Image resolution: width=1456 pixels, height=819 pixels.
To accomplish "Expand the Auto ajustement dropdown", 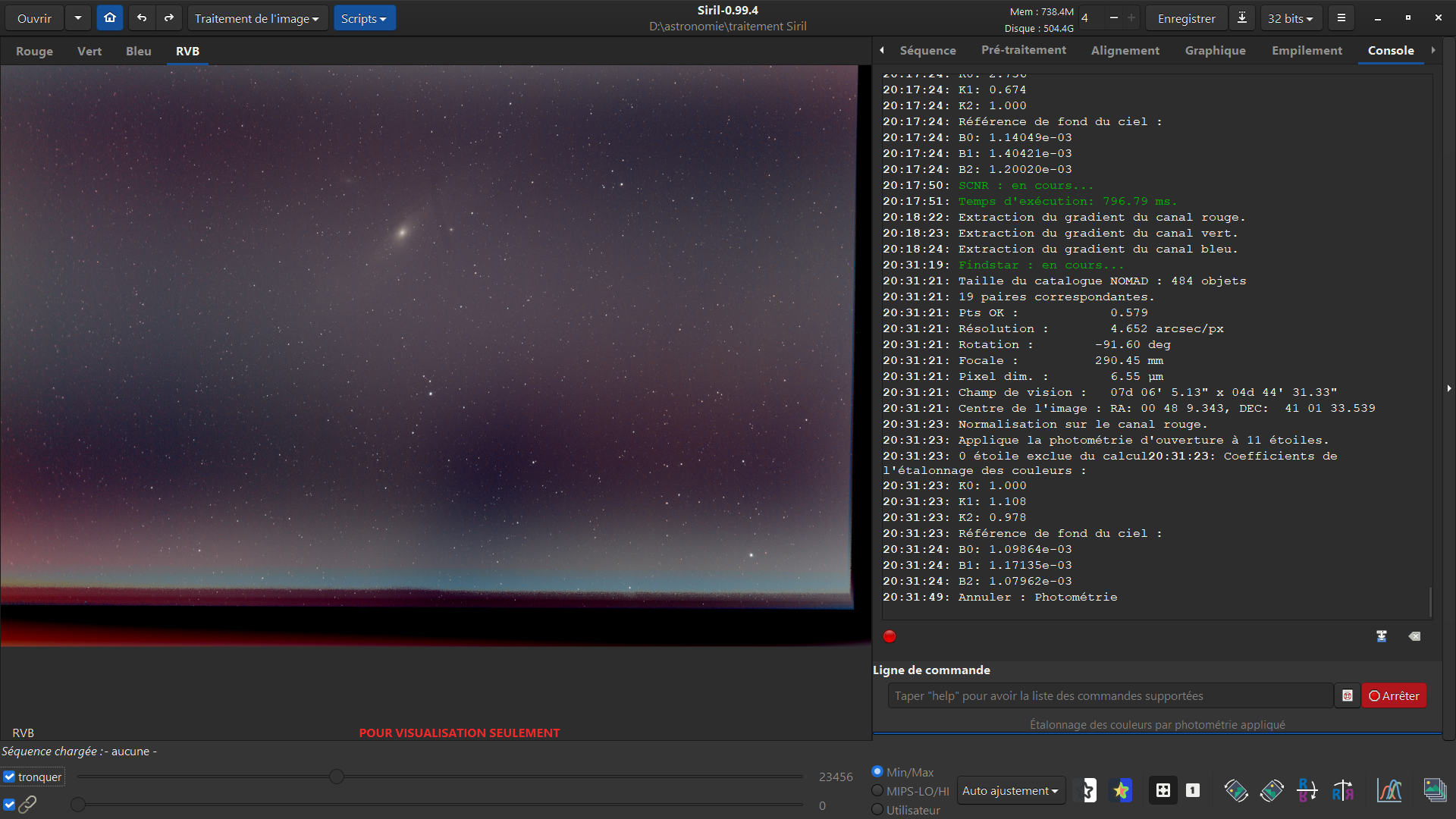I will (x=1010, y=791).
